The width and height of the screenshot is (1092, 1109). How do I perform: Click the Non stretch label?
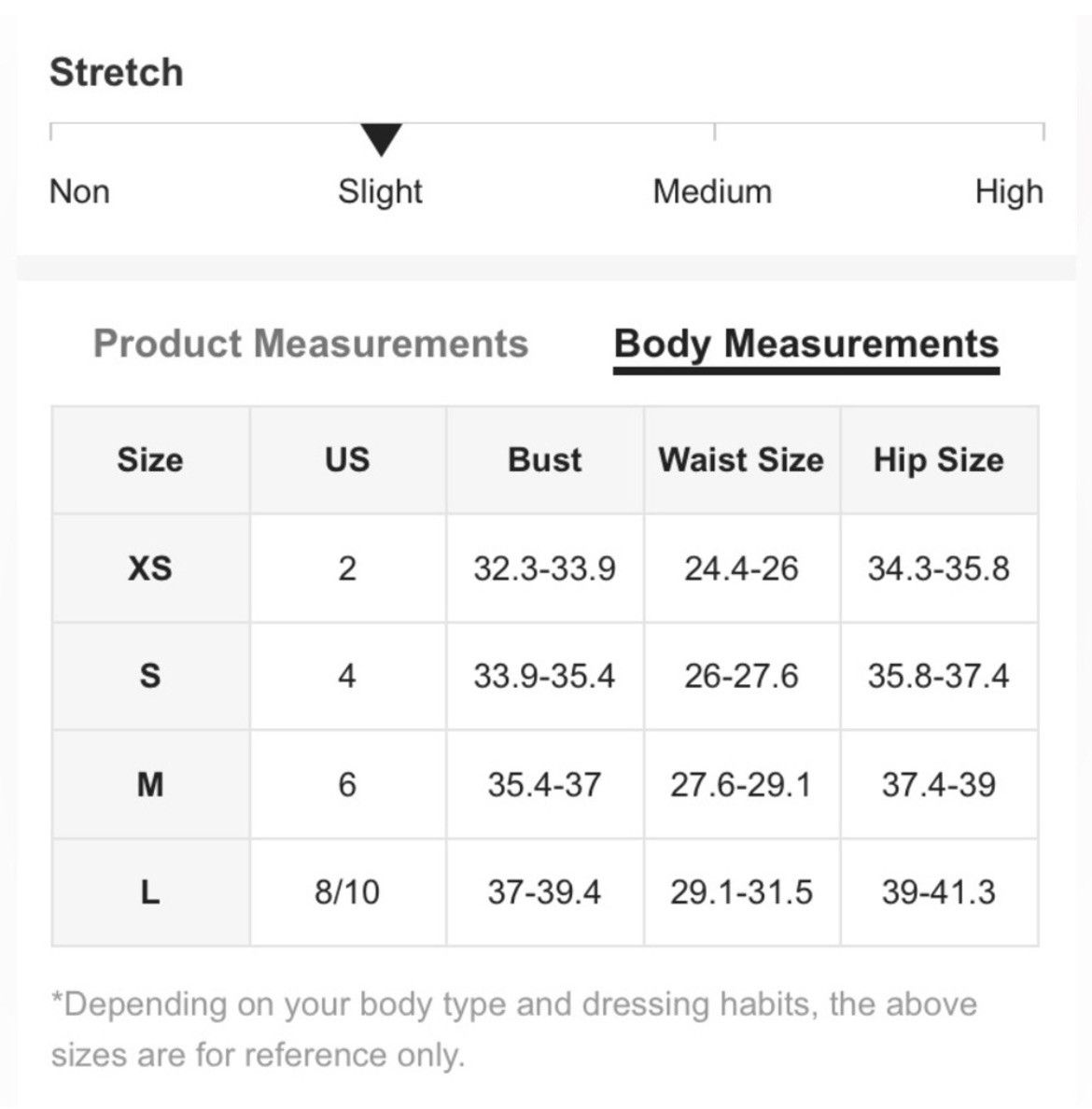click(79, 191)
